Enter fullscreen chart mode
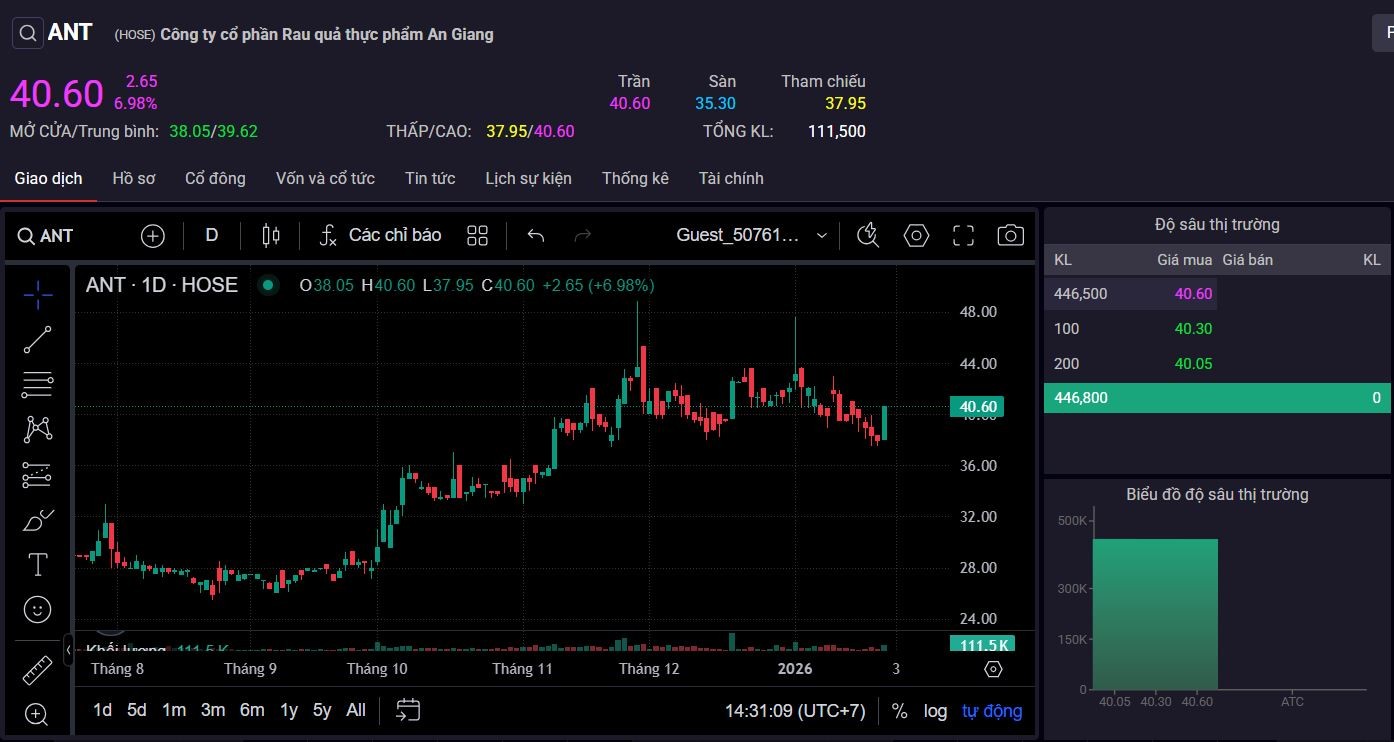The height and width of the screenshot is (742, 1394). 963,236
